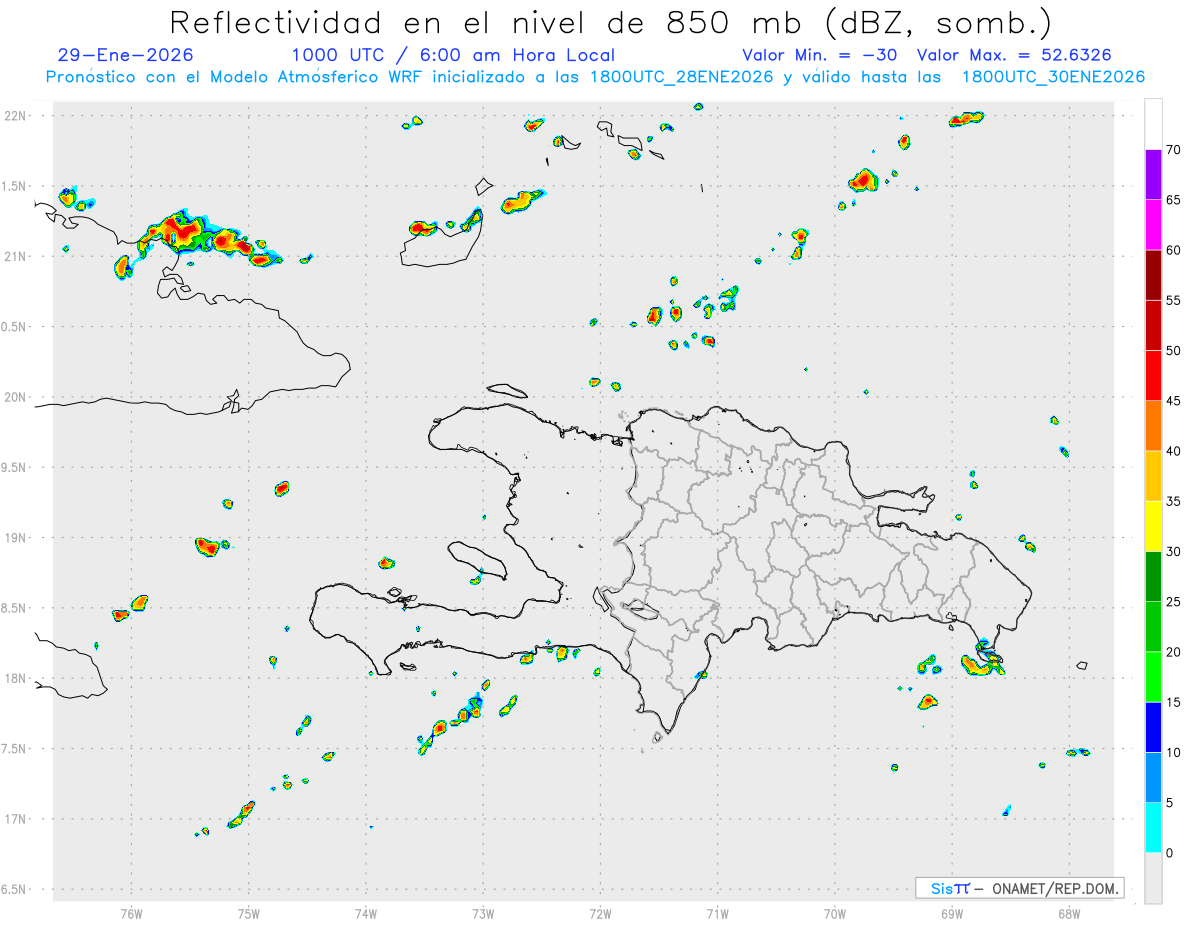Screen dimensions: 1200x927
Task: Select the '7.5N' latitude label
Action: pyautogui.click(x=15, y=749)
